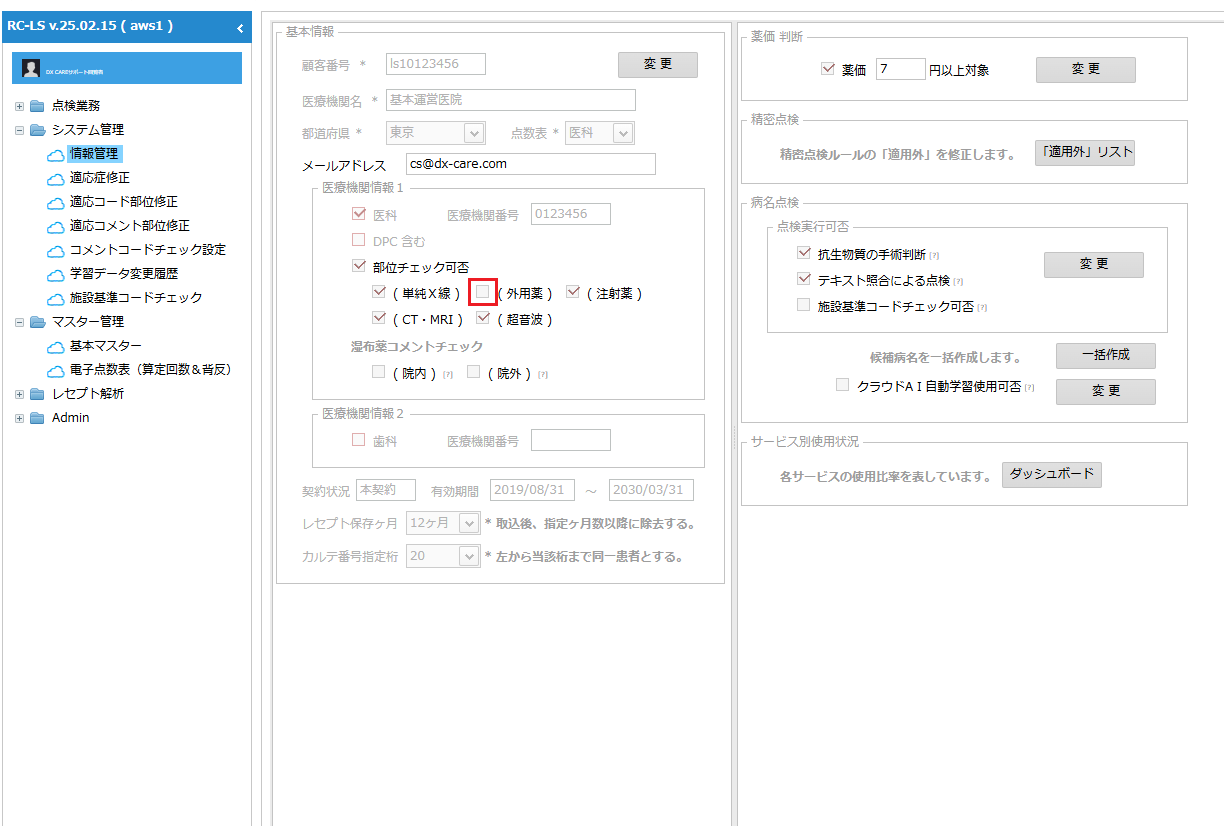Click the user avatar icon in sidebar banner
The image size is (1224, 826).
tap(31, 68)
